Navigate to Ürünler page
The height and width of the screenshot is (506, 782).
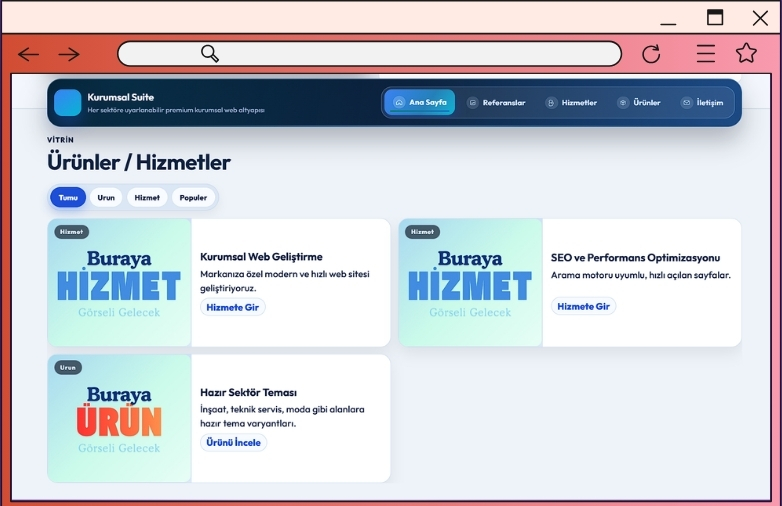tap(639, 102)
